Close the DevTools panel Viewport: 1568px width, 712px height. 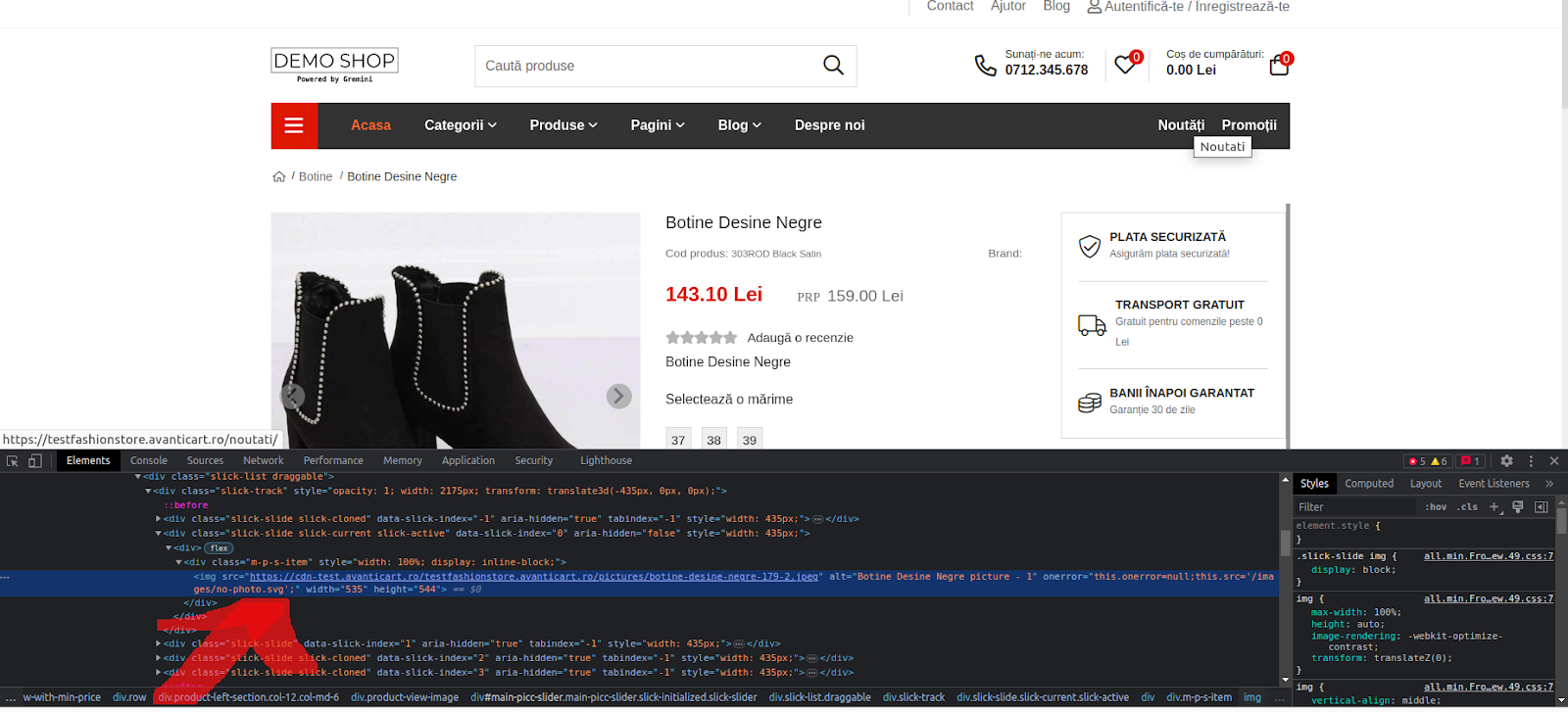(x=1554, y=460)
